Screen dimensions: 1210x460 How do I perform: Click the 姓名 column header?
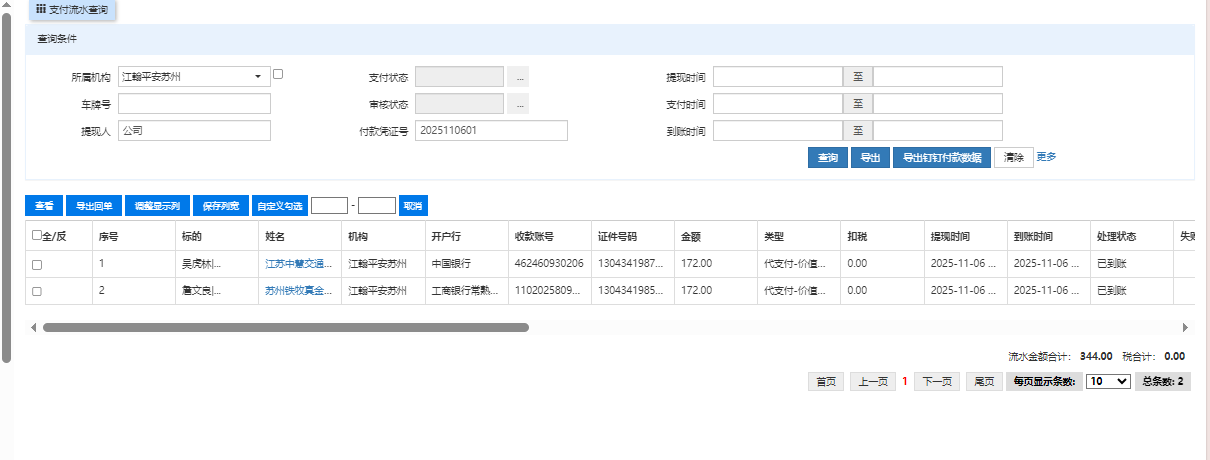point(299,237)
